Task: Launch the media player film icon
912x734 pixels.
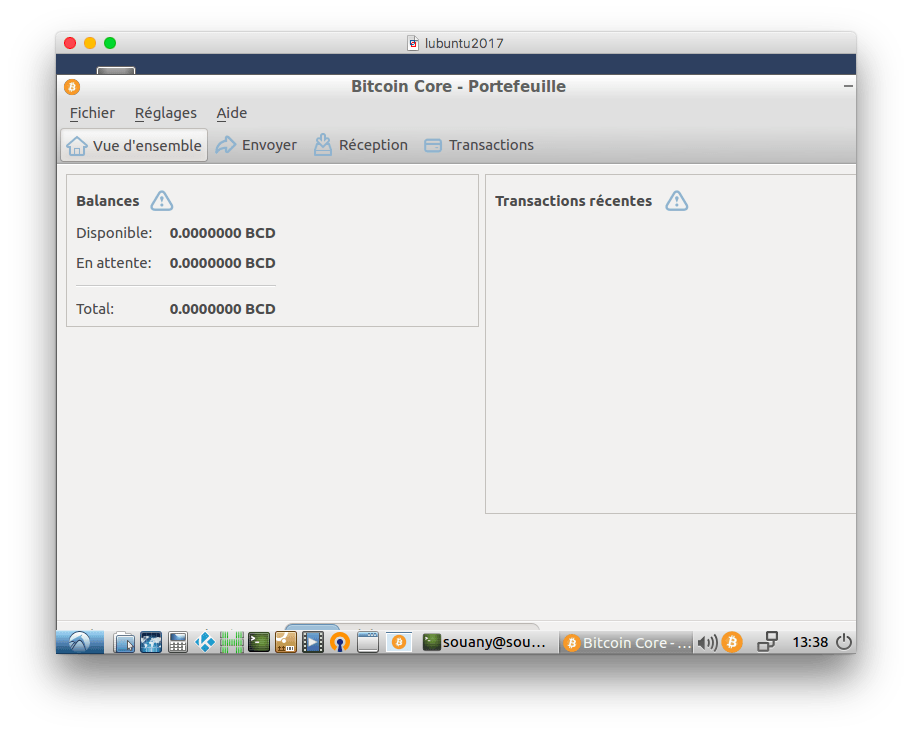Action: (312, 642)
